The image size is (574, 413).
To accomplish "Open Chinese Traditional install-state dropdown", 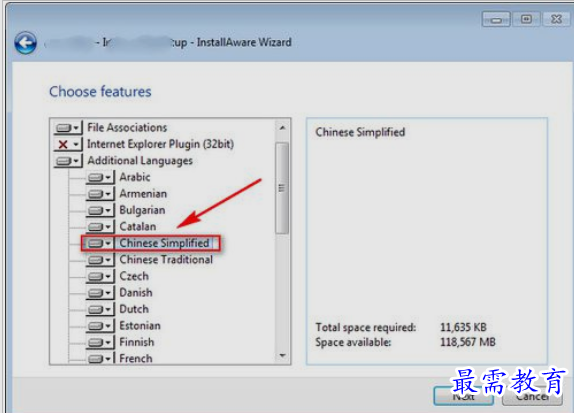I will pos(100,260).
